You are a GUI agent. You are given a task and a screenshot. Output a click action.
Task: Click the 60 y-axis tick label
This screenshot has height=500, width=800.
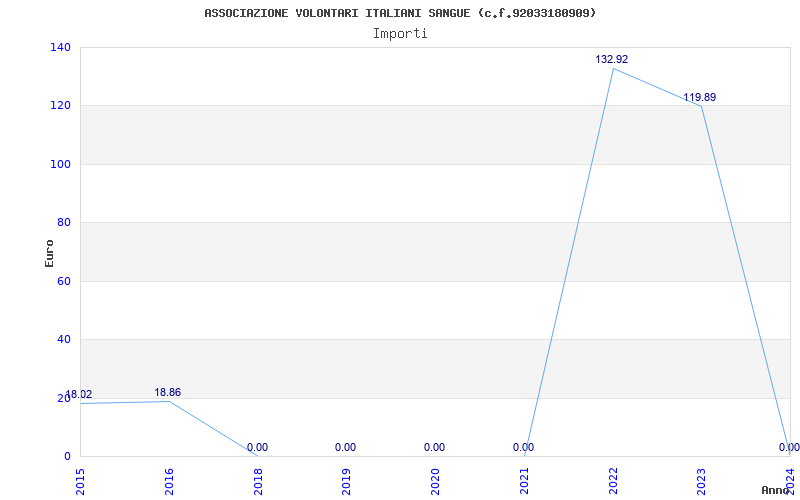tap(64, 281)
